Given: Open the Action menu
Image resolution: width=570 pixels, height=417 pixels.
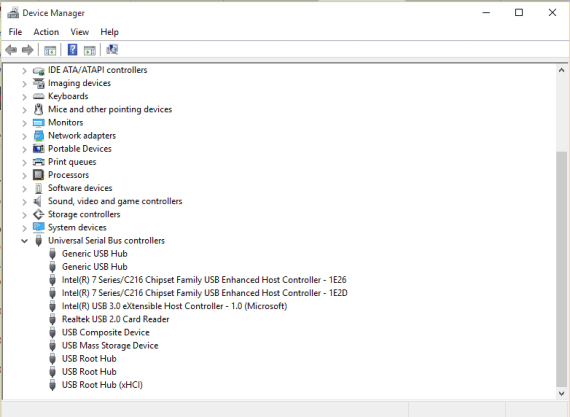Looking at the screenshot, I should 46,32.
